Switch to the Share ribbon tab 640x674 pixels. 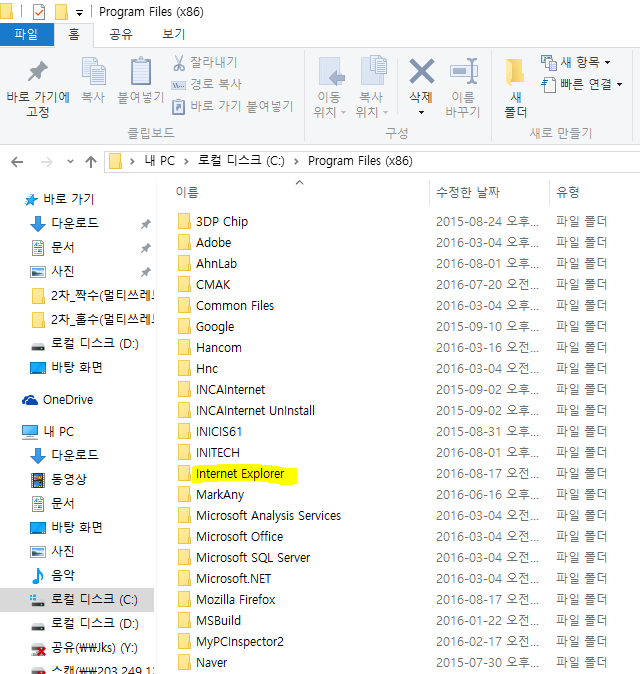121,34
